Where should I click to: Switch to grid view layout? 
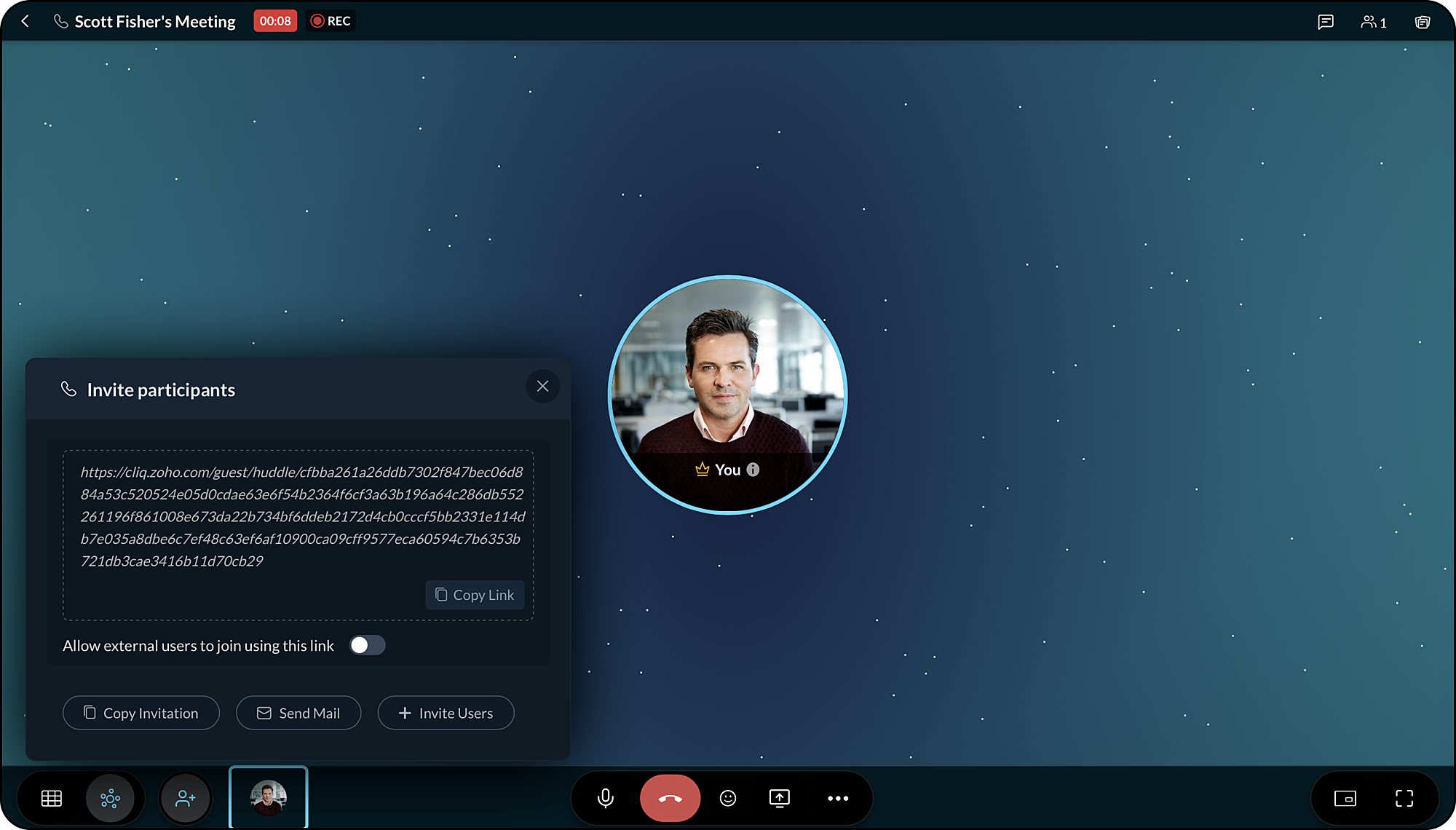52,799
